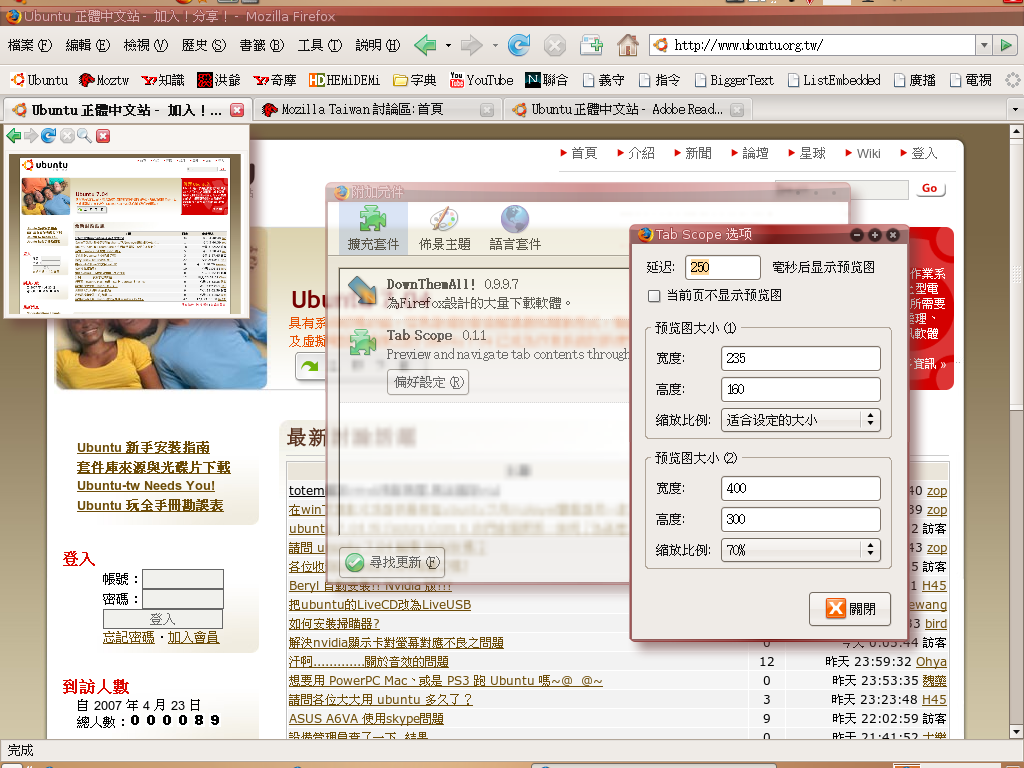Open the 字典 bookmark folder
1024x768 pixels.
tap(415, 80)
